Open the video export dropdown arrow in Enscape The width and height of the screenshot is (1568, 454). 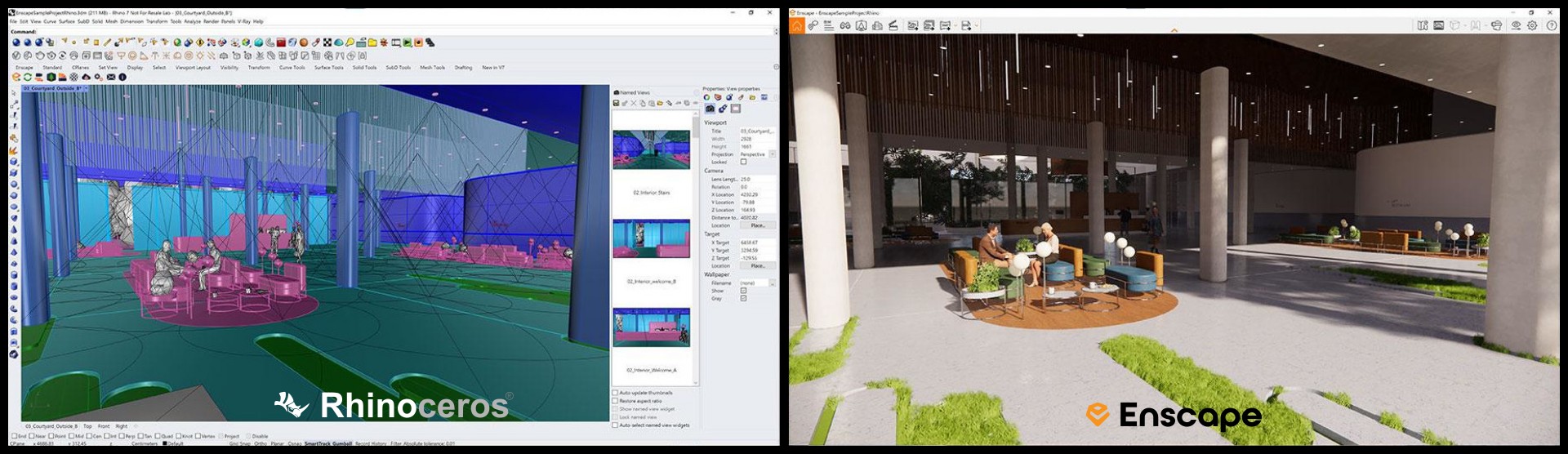coord(955,25)
